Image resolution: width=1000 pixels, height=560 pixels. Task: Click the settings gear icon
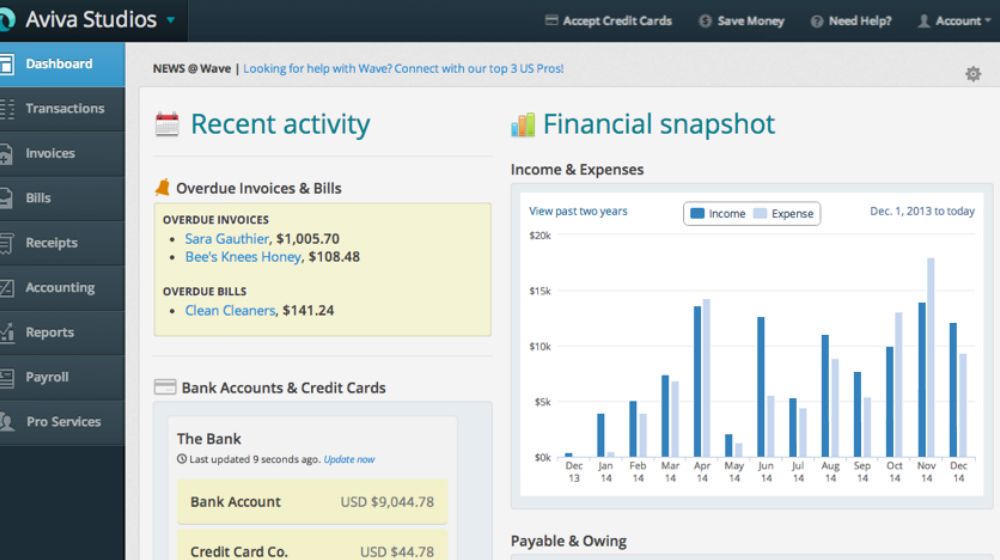click(972, 74)
